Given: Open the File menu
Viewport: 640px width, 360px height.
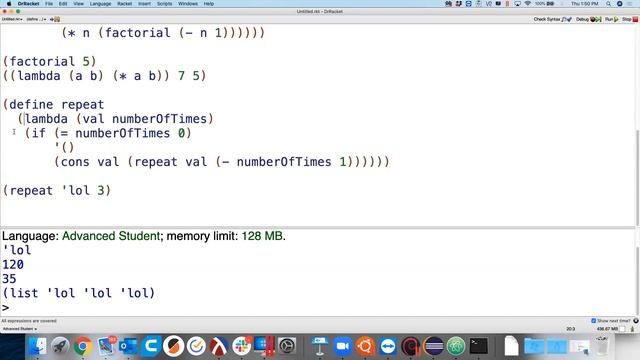Looking at the screenshot, I should [49, 4].
